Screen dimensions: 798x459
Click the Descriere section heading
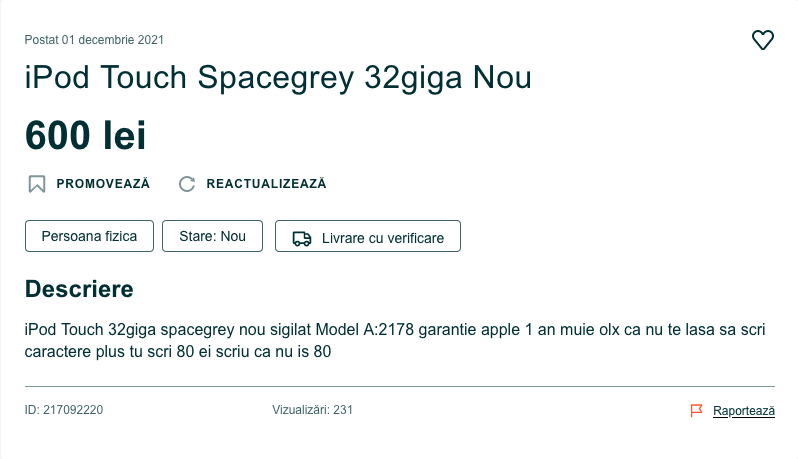tap(79, 289)
